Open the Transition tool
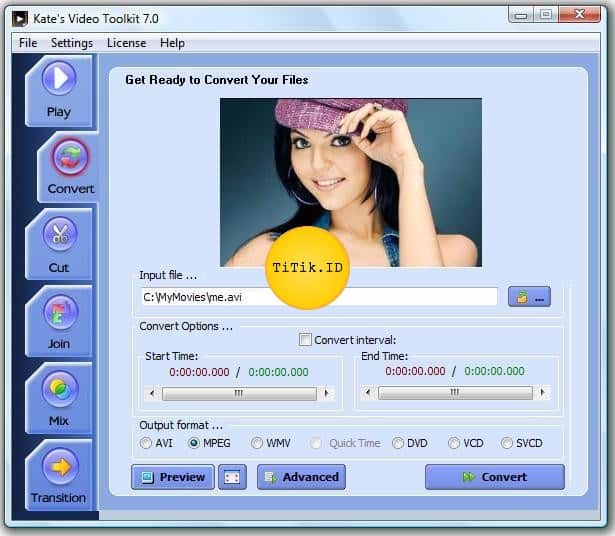Viewport: 615px width, 536px height. coord(59,475)
